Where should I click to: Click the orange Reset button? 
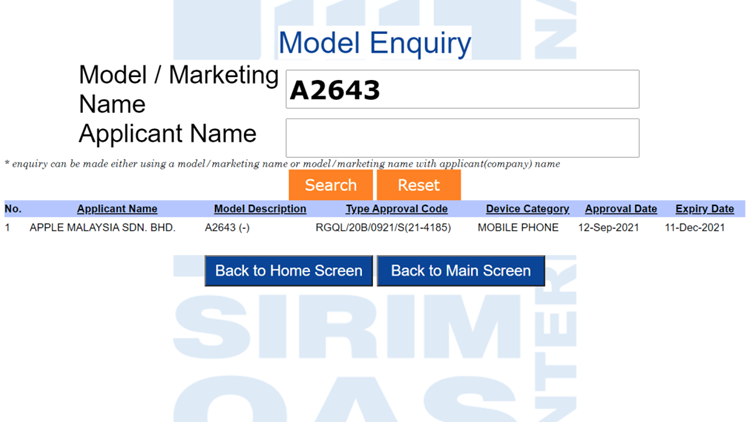coord(419,185)
